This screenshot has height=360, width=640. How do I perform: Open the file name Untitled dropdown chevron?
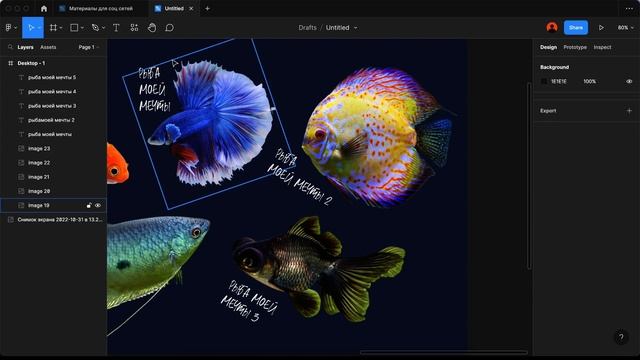coord(356,28)
